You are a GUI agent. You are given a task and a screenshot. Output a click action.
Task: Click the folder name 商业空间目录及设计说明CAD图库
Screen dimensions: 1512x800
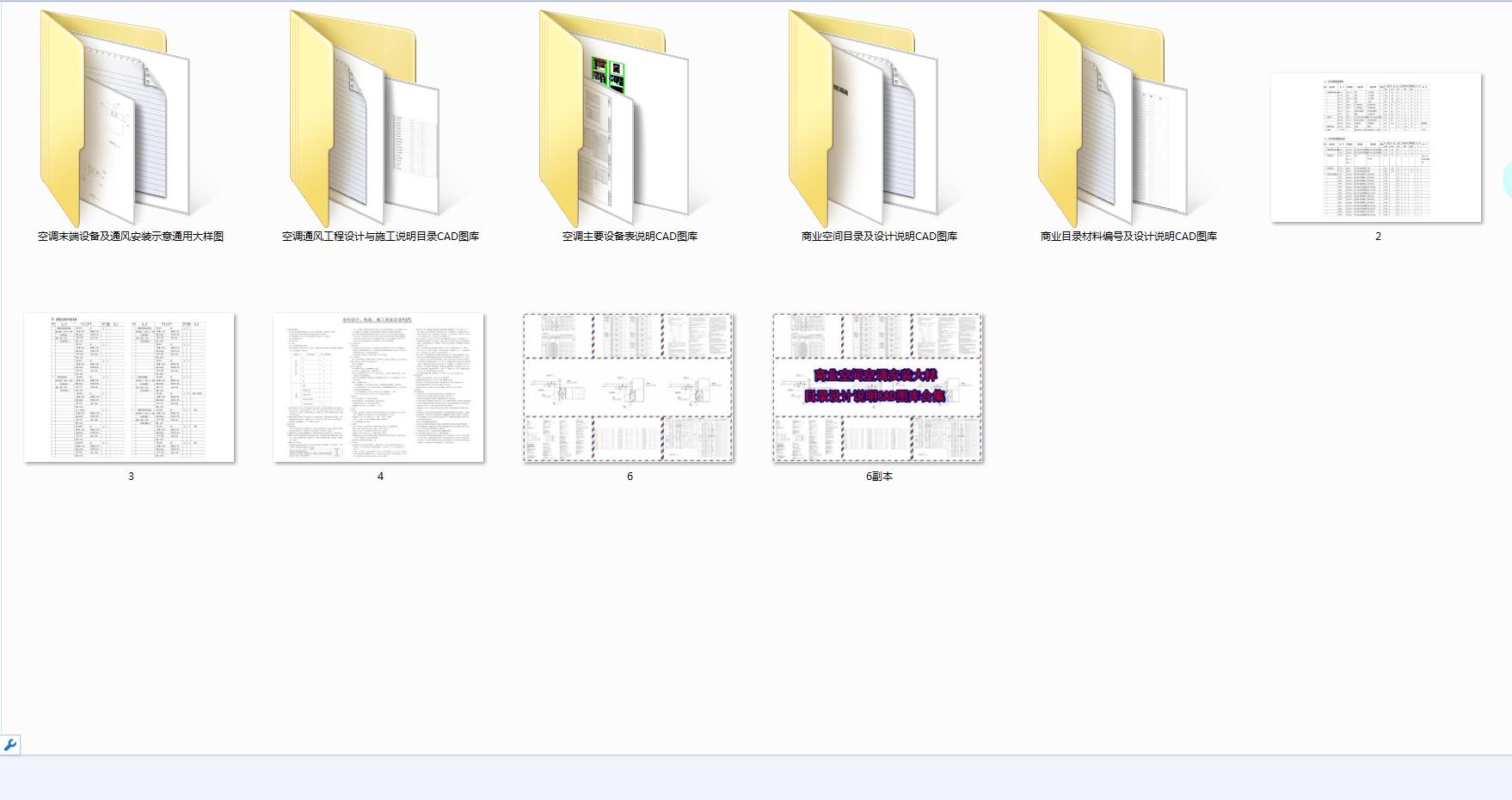(879, 237)
